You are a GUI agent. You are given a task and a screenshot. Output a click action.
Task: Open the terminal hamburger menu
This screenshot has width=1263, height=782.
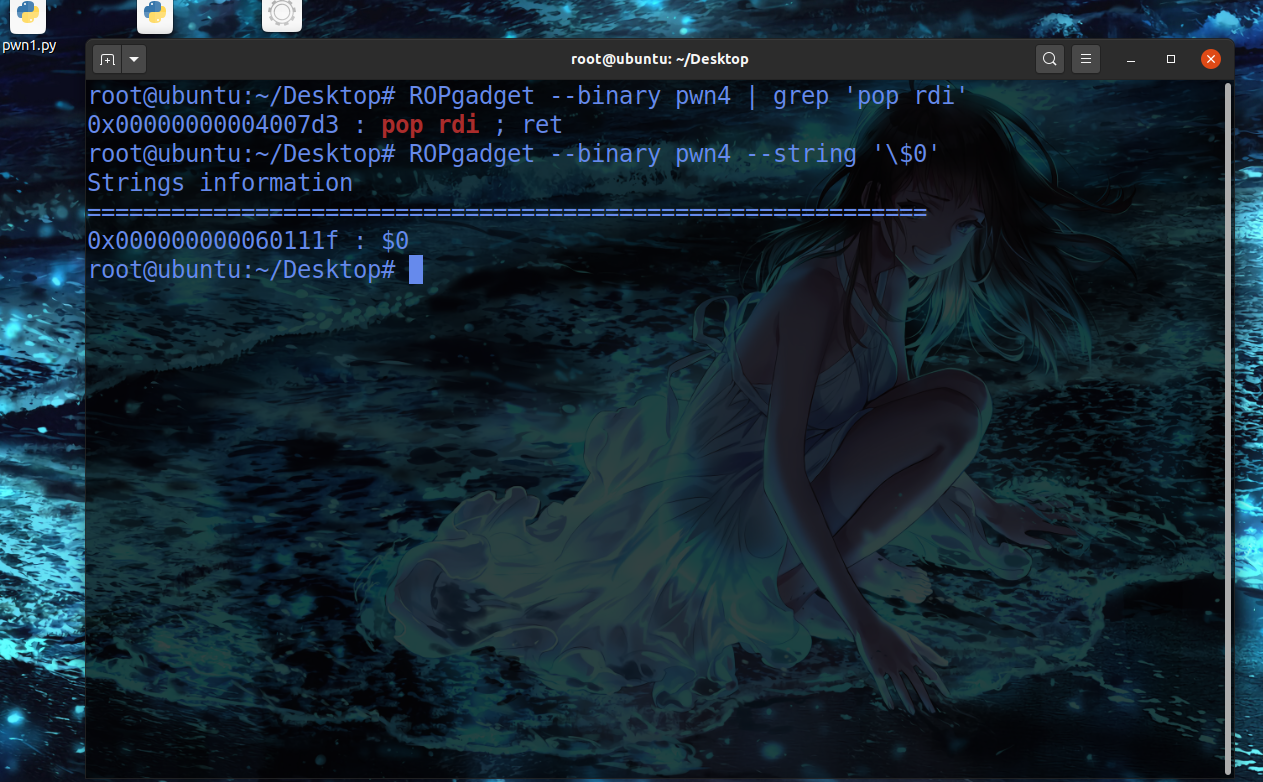1086,59
